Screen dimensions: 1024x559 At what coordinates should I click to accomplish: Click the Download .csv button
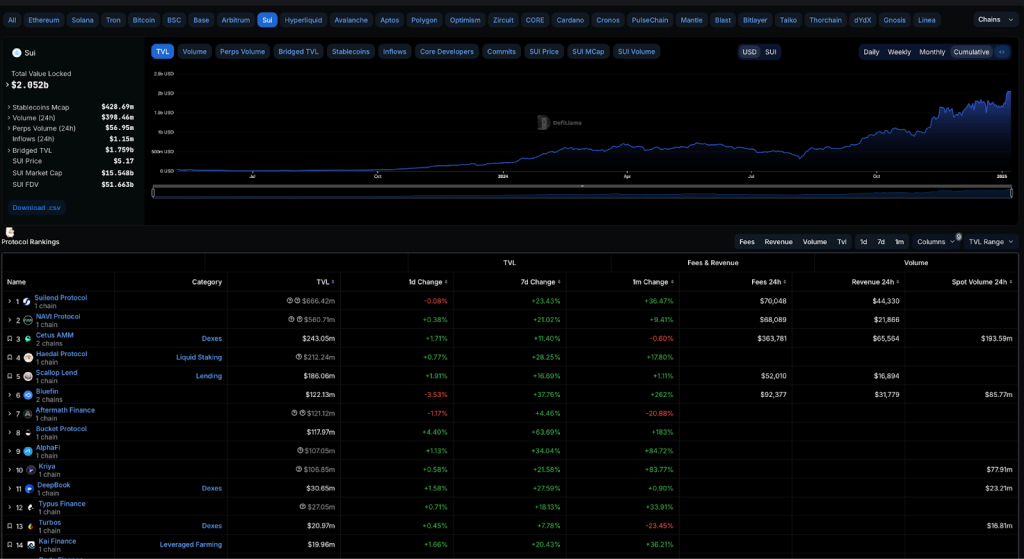tap(37, 208)
